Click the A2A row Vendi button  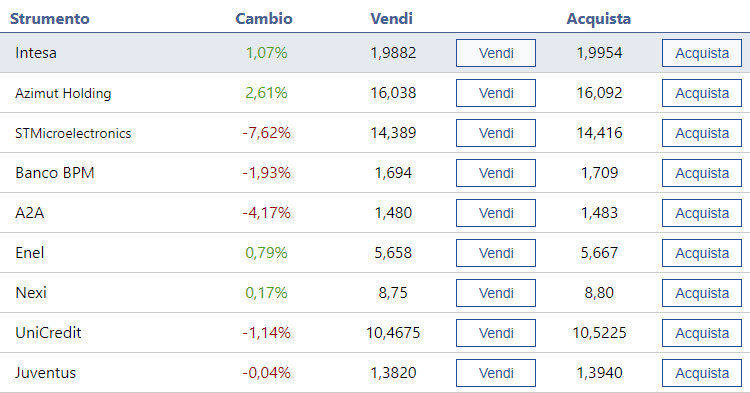pos(496,213)
